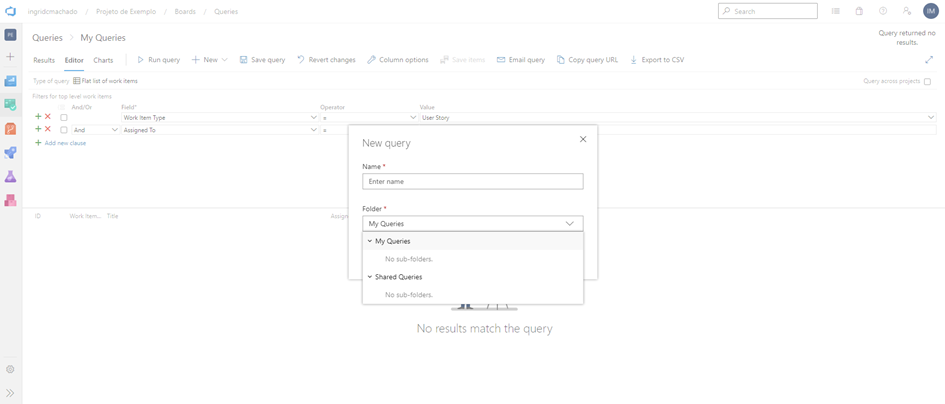The height and width of the screenshot is (404, 945).
Task: Close the New query dialog
Action: point(583,139)
